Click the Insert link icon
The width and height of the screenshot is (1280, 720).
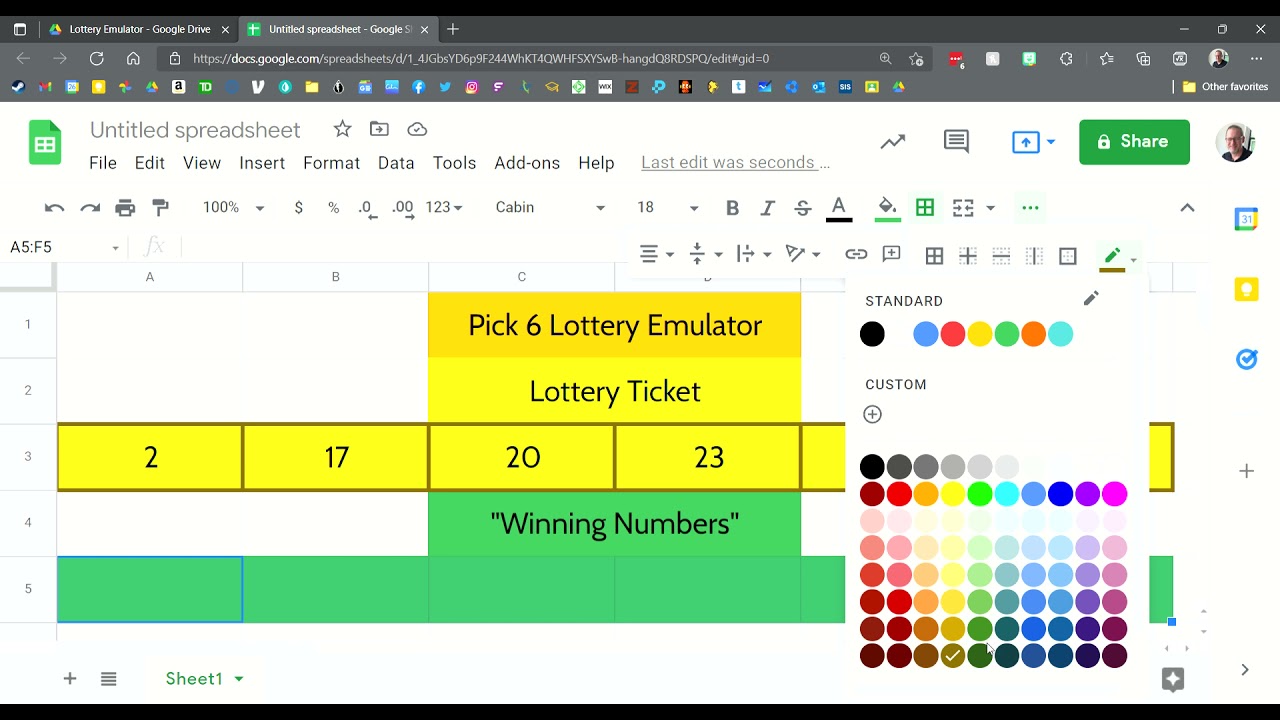(856, 254)
